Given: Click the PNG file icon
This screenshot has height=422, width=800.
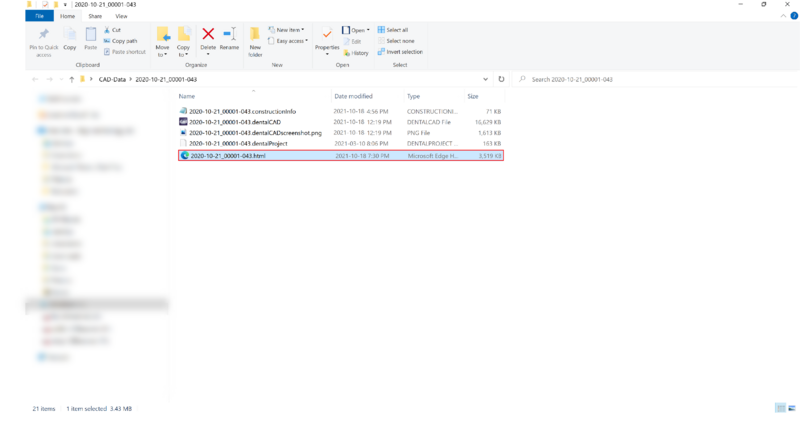Looking at the screenshot, I should coord(183,132).
